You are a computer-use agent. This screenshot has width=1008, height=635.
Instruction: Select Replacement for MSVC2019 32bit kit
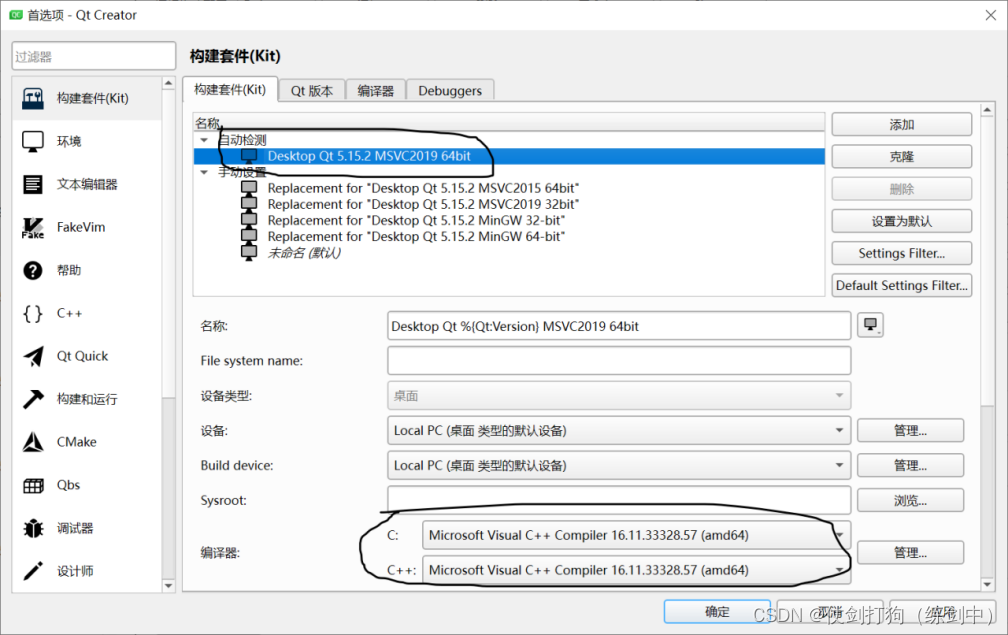pyautogui.click(x=423, y=204)
